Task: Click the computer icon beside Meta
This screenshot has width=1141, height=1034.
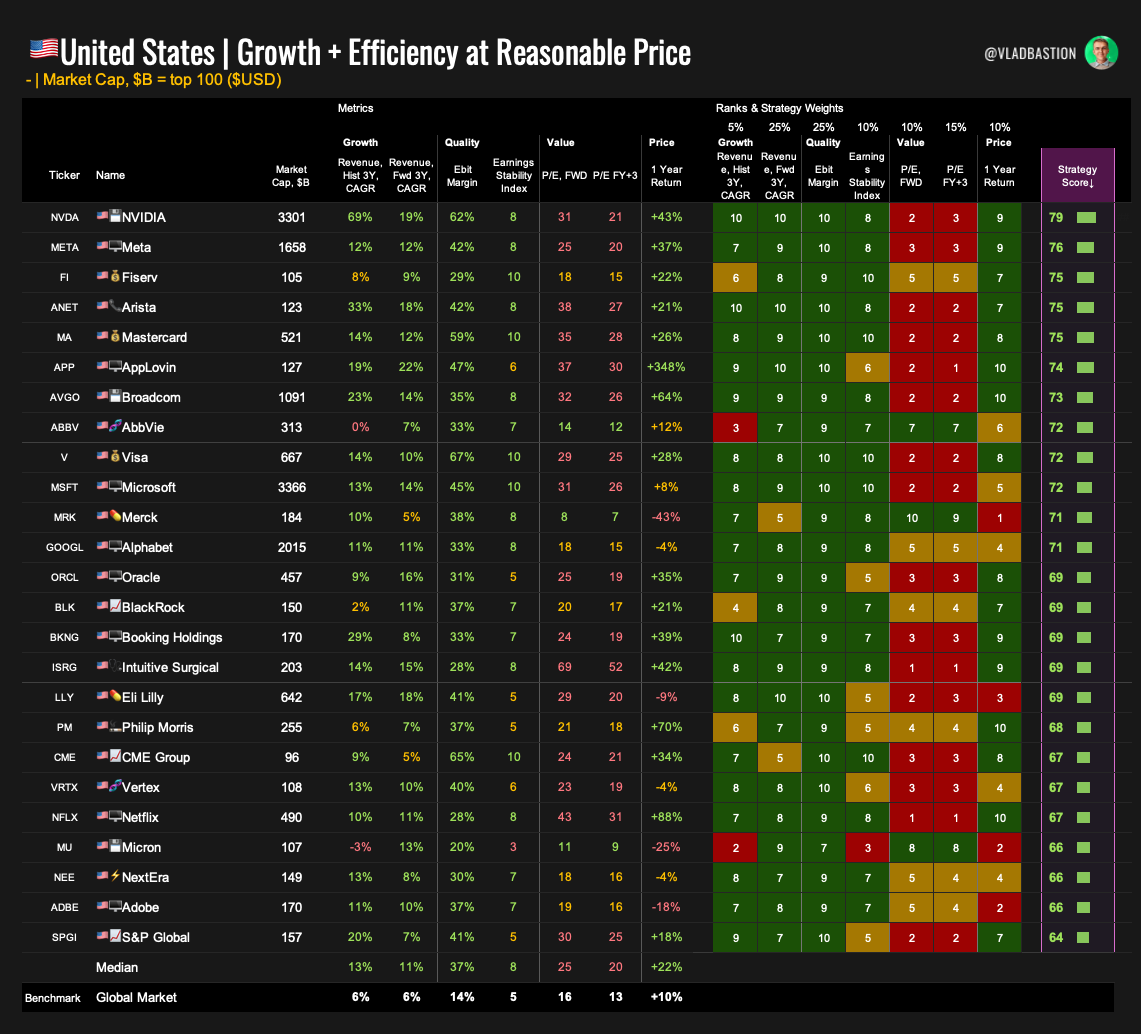Action: click(x=115, y=246)
